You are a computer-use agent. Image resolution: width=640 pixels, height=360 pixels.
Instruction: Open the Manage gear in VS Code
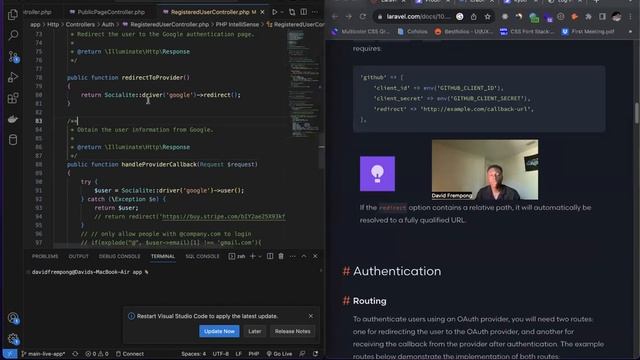13,339
